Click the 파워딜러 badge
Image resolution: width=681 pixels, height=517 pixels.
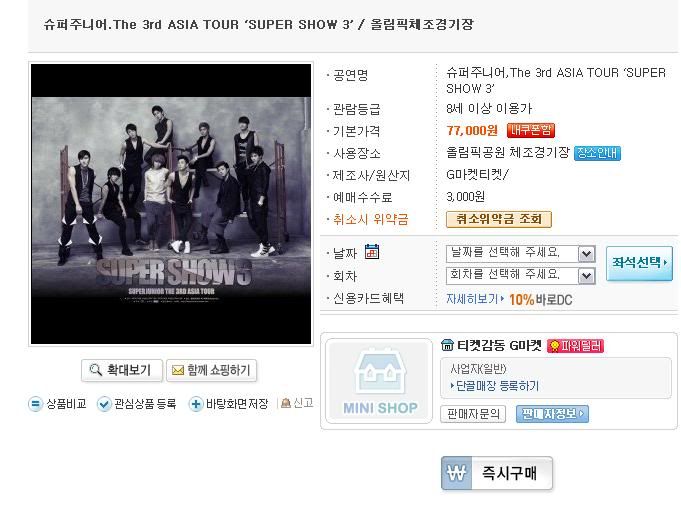(x=575, y=346)
